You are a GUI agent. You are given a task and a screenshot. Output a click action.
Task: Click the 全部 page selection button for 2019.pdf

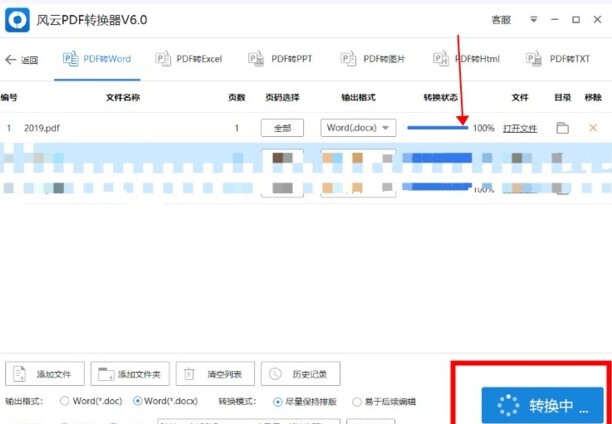pos(282,128)
